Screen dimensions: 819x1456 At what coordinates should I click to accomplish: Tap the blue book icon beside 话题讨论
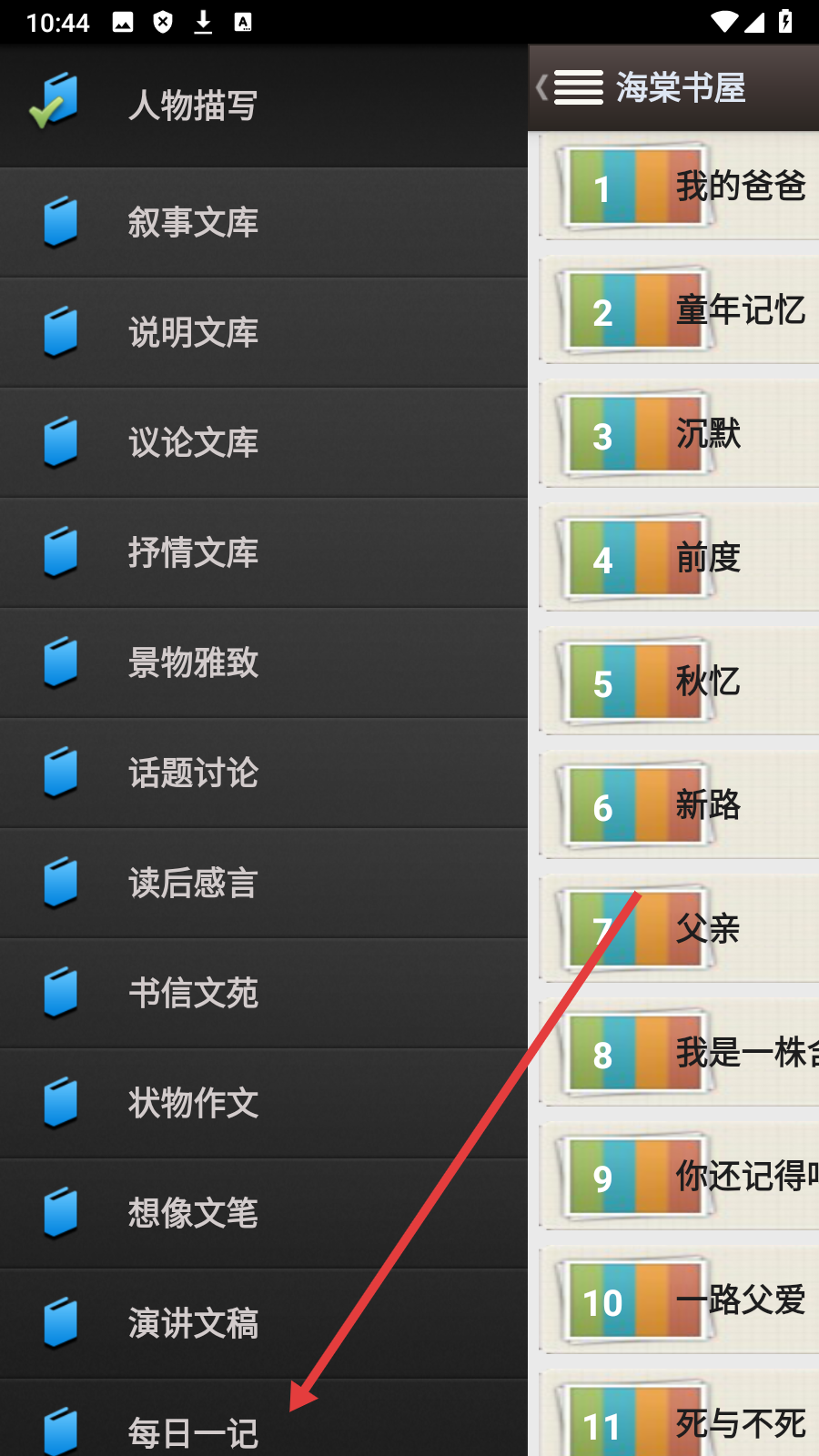pyautogui.click(x=60, y=772)
